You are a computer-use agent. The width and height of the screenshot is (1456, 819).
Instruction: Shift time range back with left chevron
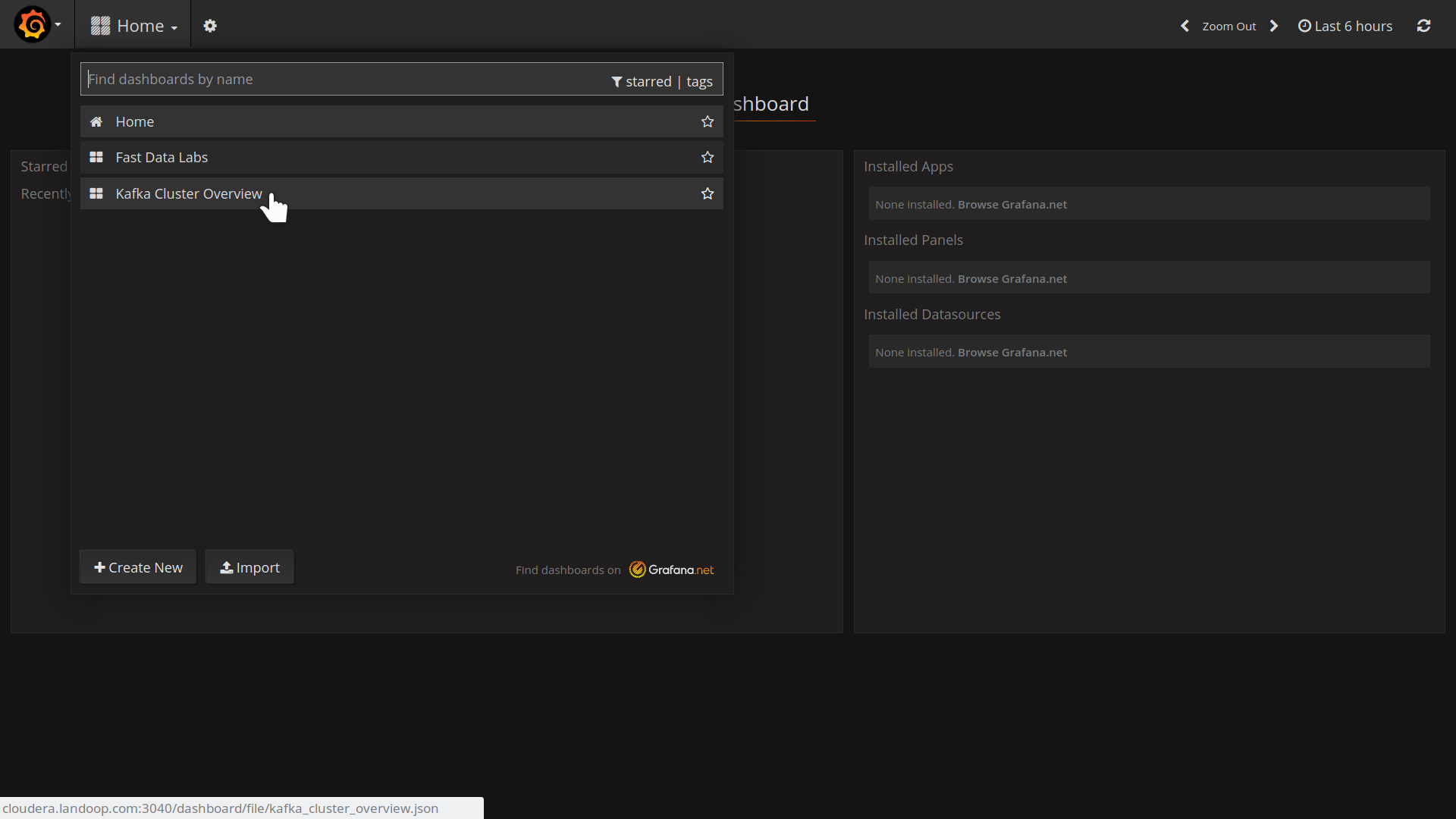[1185, 26]
